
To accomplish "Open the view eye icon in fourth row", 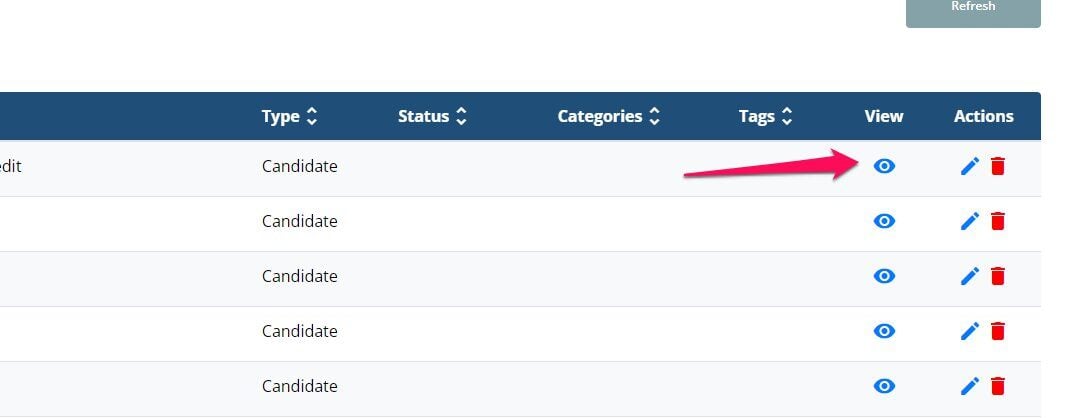I will click(x=884, y=331).
